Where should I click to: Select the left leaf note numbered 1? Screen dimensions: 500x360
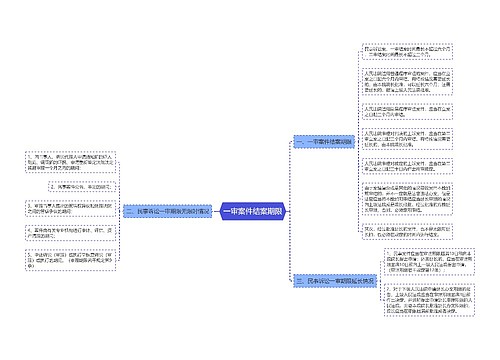(x=70, y=162)
